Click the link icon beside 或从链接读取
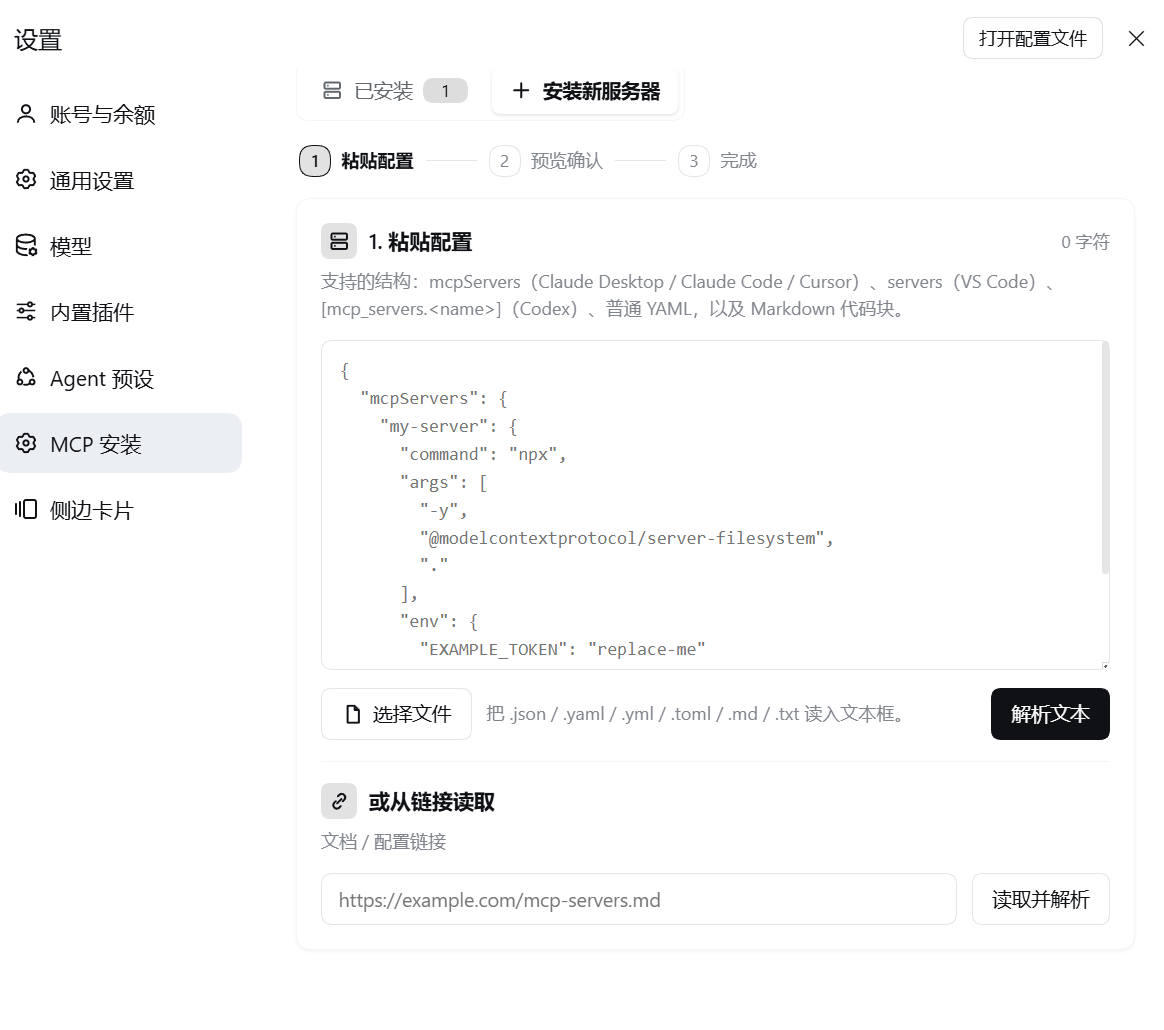 tap(339, 801)
